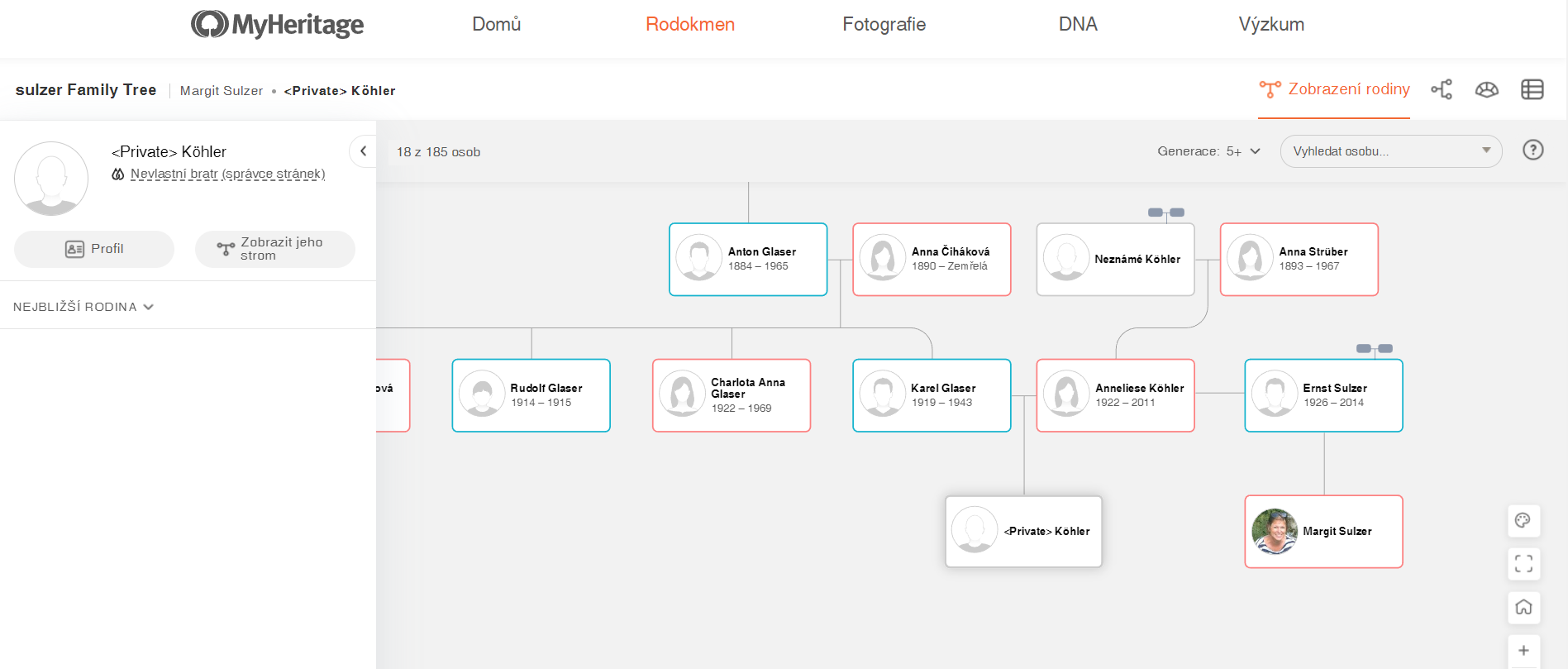The height and width of the screenshot is (669, 1568).
Task: Click Zobrazit jeho strom button
Action: [x=274, y=249]
